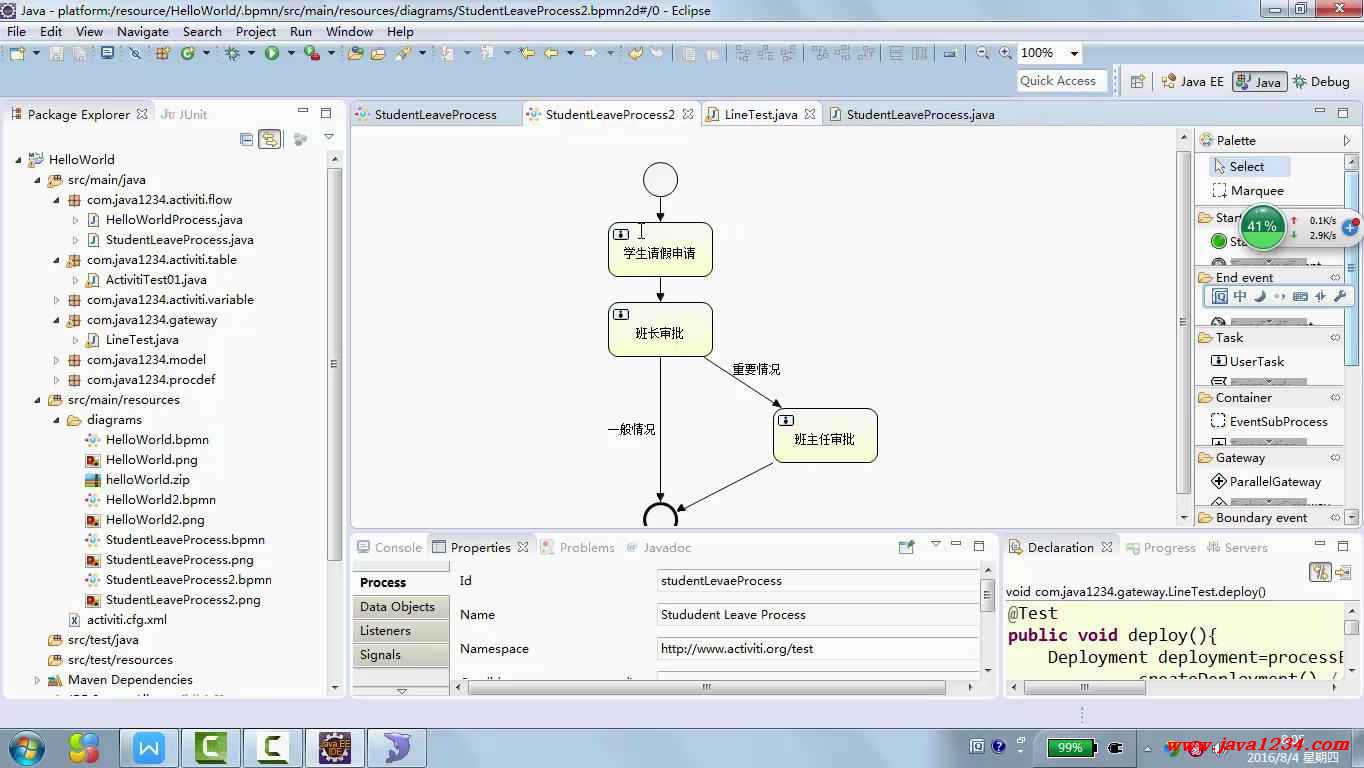Switch to the Javadoc tab
This screenshot has height=768, width=1364.
(658, 547)
